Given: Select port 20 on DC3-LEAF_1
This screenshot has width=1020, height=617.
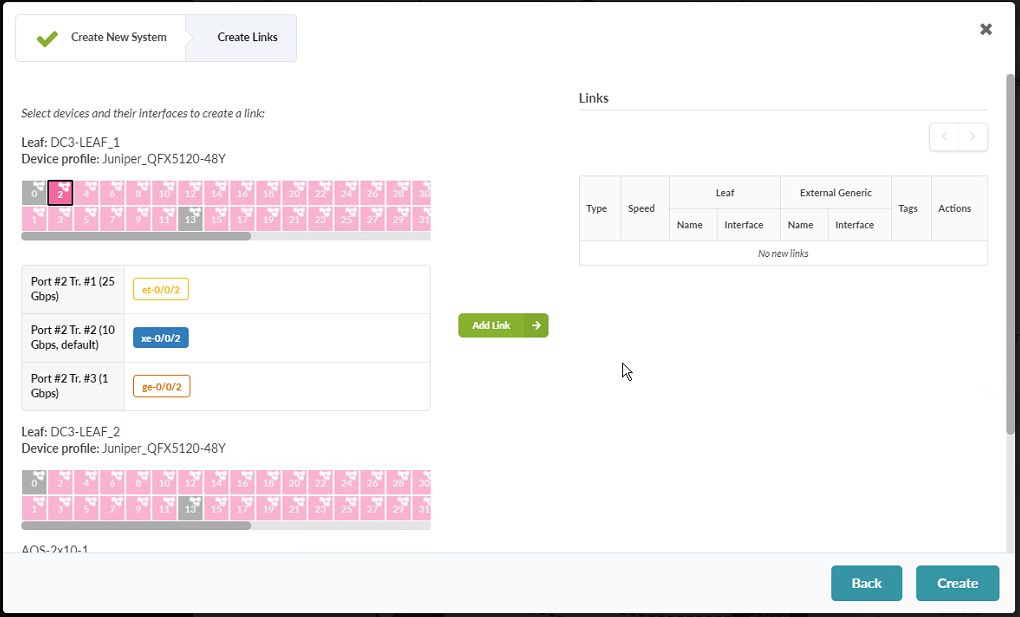Looking at the screenshot, I should pyautogui.click(x=294, y=193).
